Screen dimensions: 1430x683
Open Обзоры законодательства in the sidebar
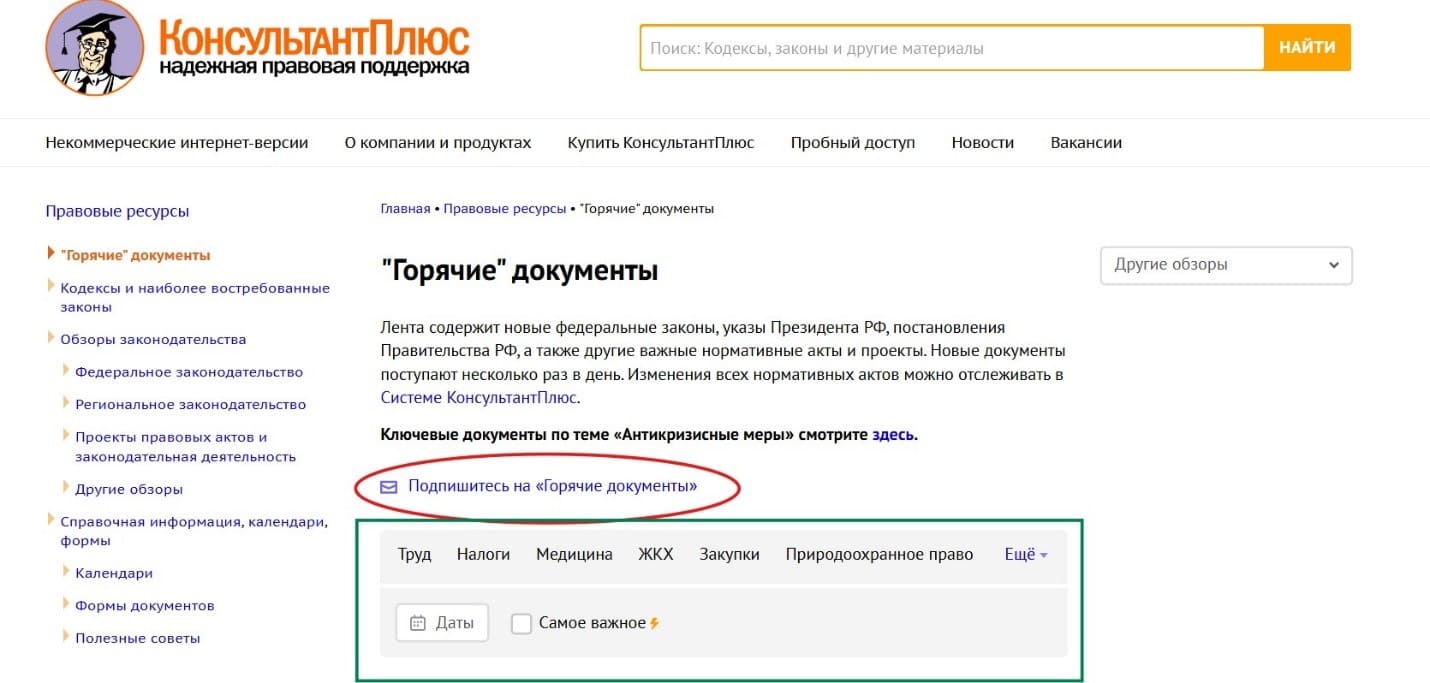pyautogui.click(x=153, y=339)
